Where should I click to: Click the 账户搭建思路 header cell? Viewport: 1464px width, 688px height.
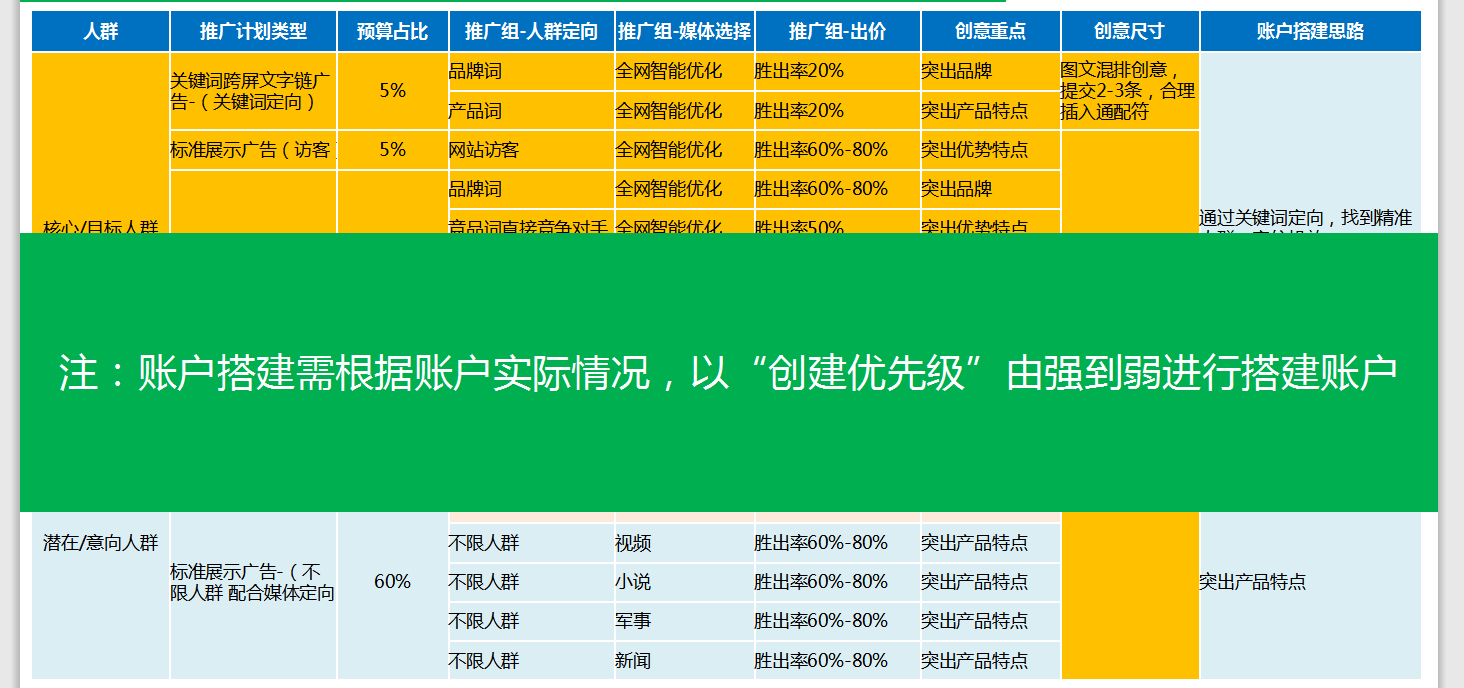[1310, 31]
